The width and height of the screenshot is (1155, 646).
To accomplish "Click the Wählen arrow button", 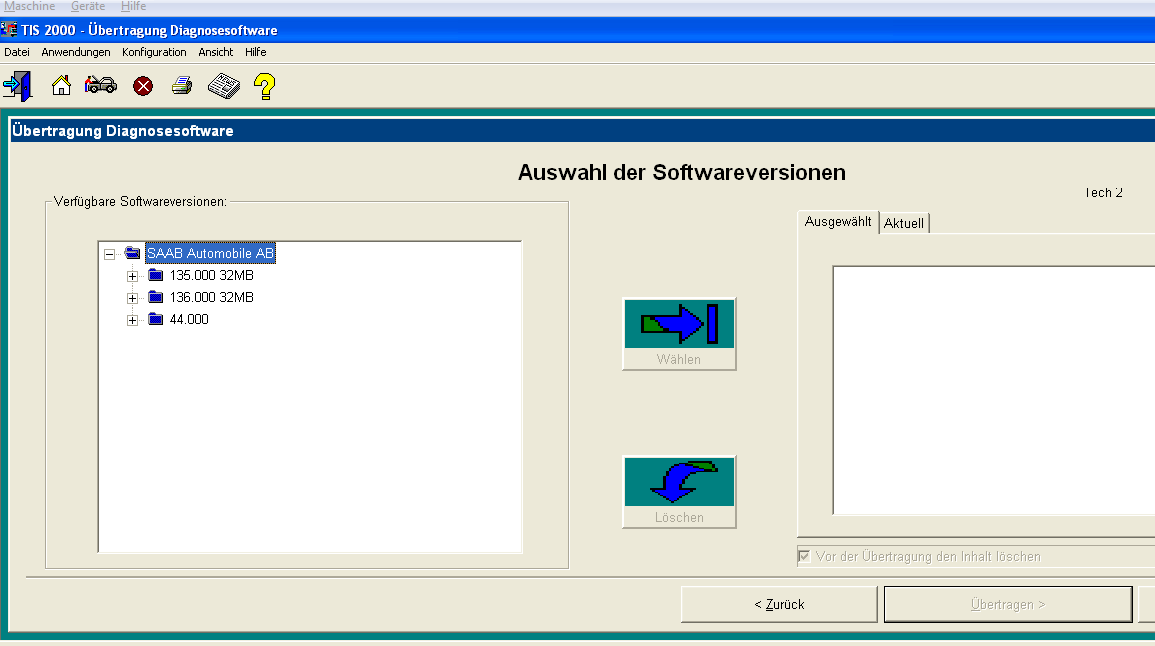I will click(679, 334).
